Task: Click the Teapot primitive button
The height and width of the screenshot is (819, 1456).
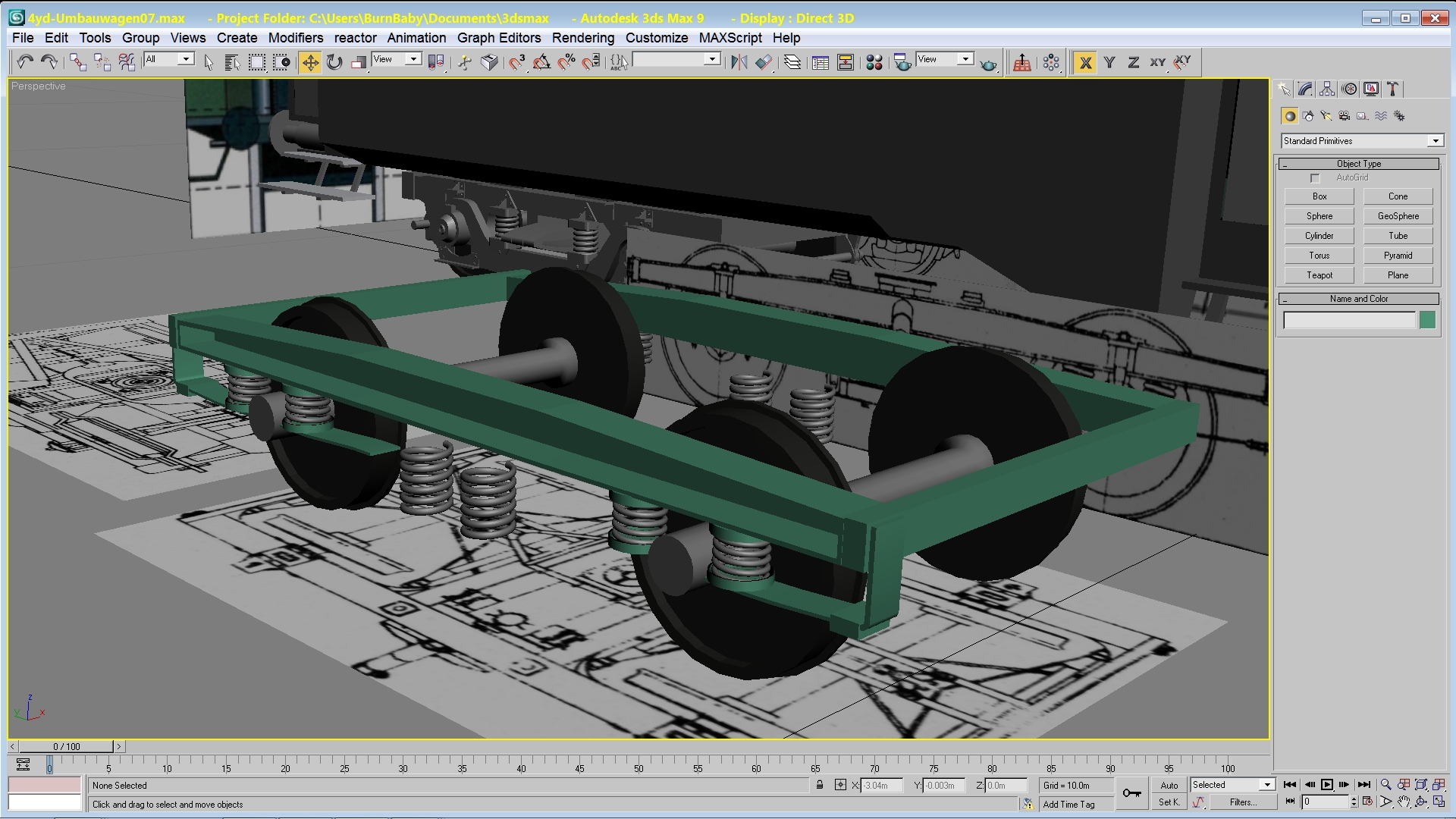Action: [1319, 275]
